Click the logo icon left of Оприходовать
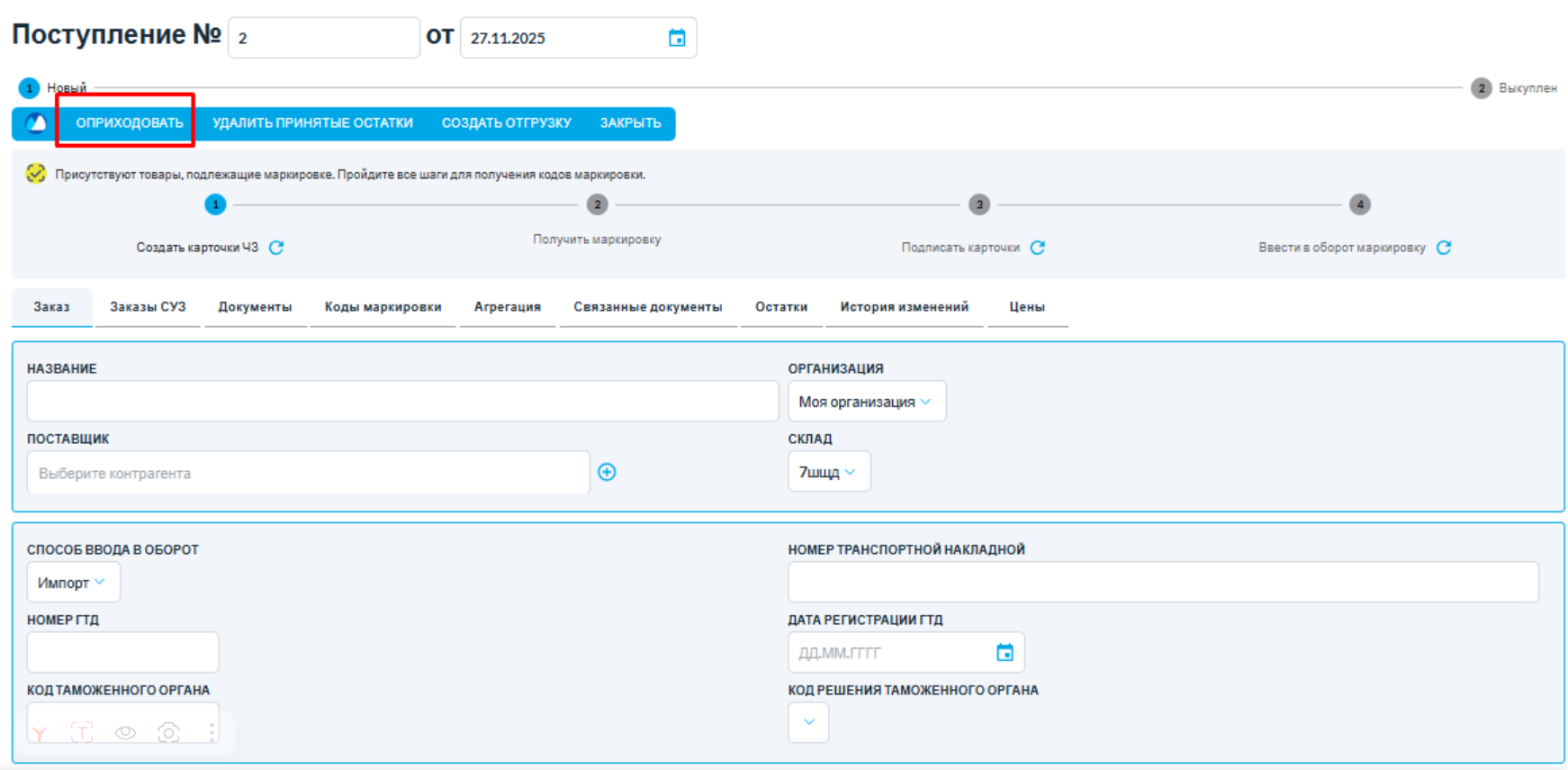 36,123
